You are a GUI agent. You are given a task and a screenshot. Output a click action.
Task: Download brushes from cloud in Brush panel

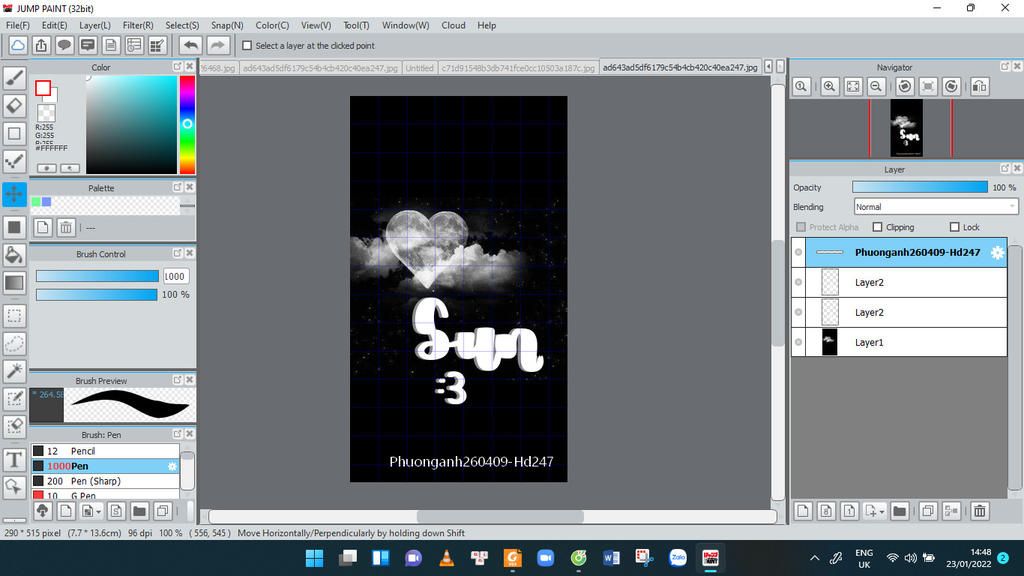point(42,511)
